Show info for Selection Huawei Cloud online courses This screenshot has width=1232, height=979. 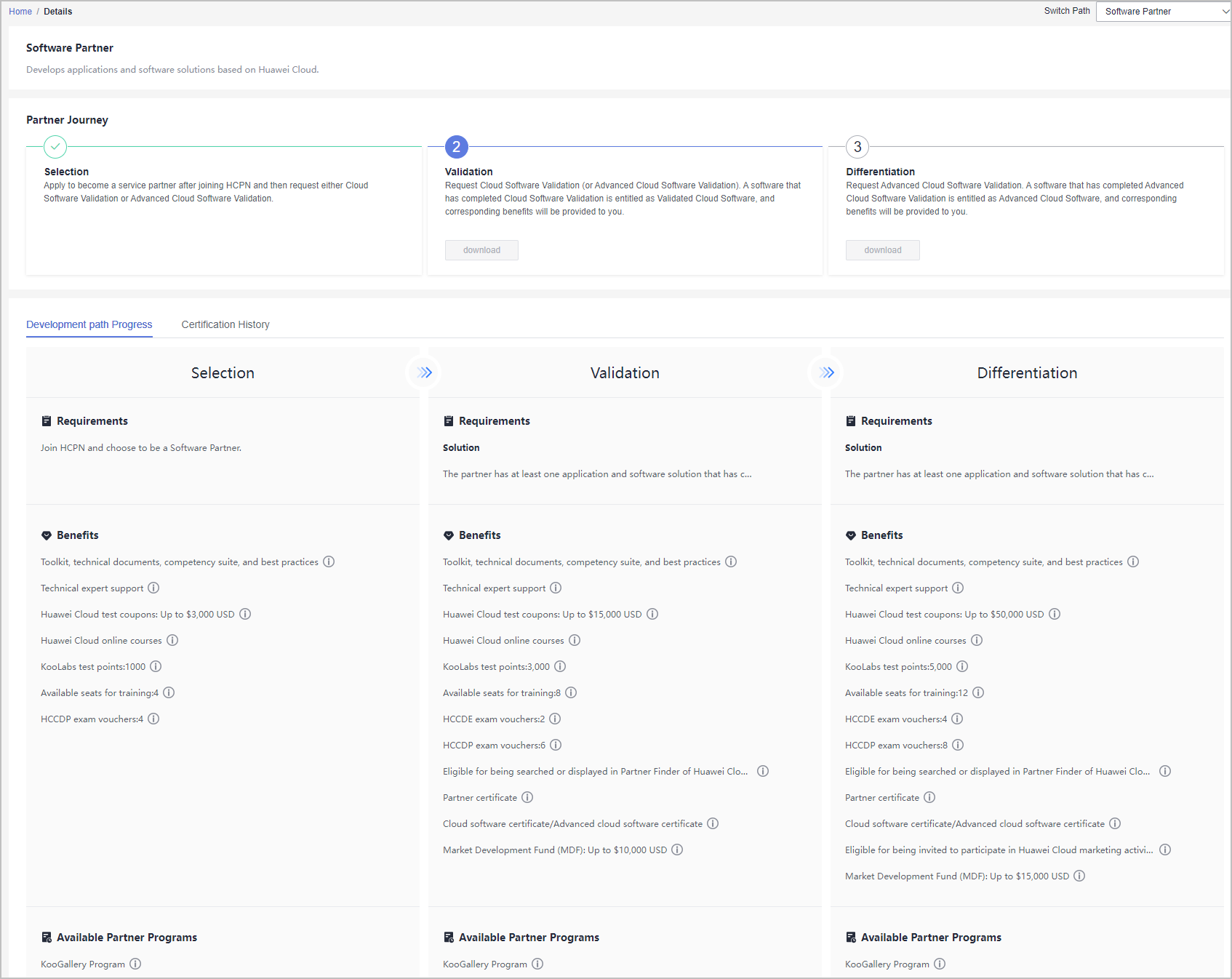point(172,640)
